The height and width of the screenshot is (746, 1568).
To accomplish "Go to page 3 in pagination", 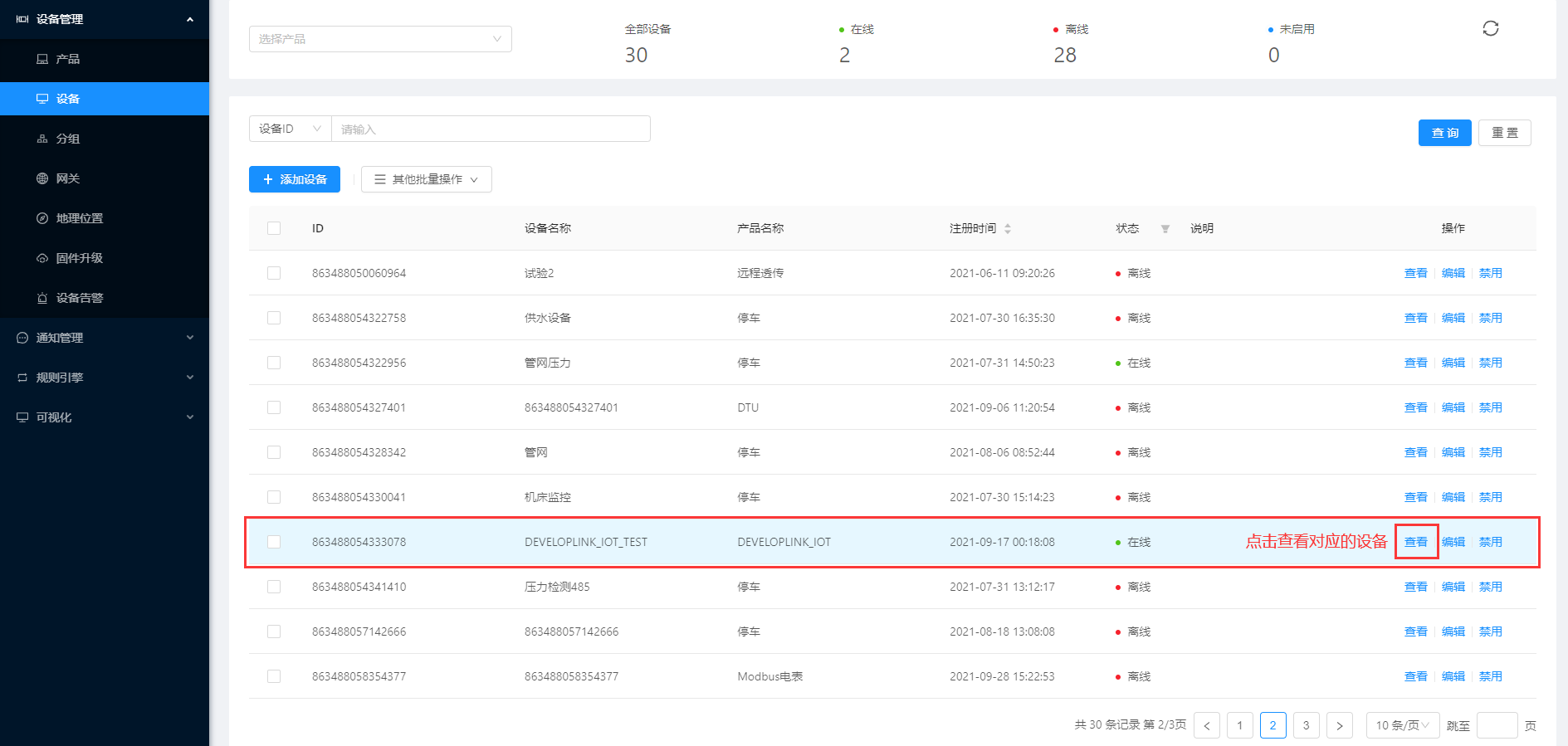I will pyautogui.click(x=1307, y=725).
